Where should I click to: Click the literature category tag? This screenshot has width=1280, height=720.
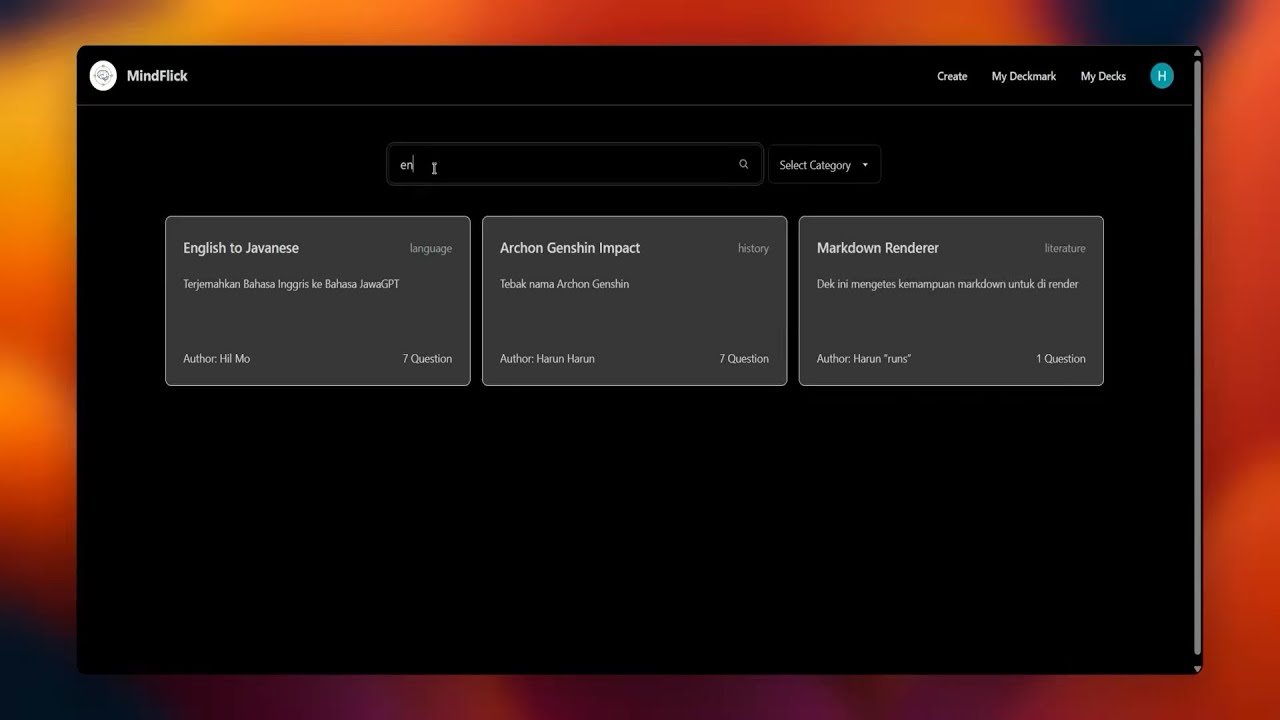[x=1065, y=249]
